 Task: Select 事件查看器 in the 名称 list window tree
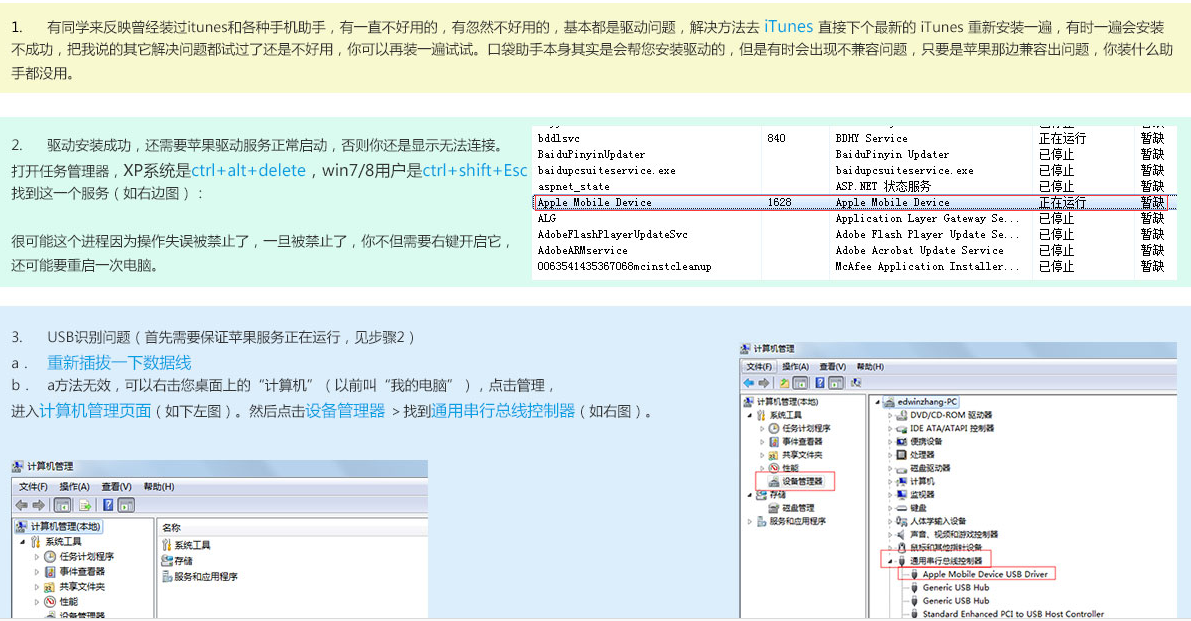(82, 572)
